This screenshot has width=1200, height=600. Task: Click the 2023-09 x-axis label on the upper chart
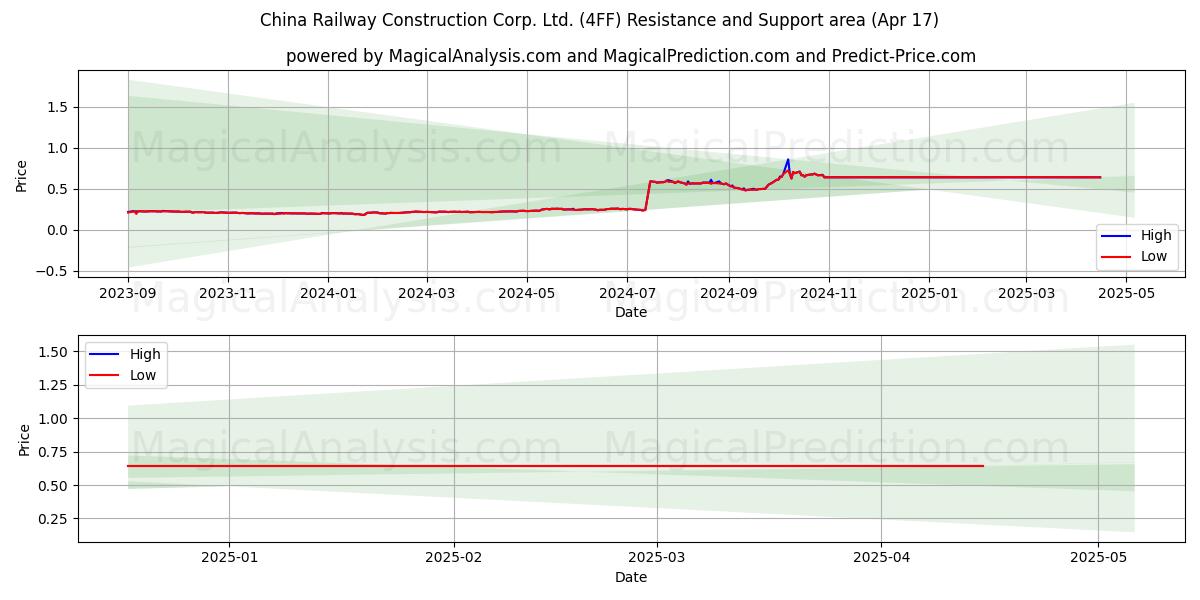pos(128,295)
